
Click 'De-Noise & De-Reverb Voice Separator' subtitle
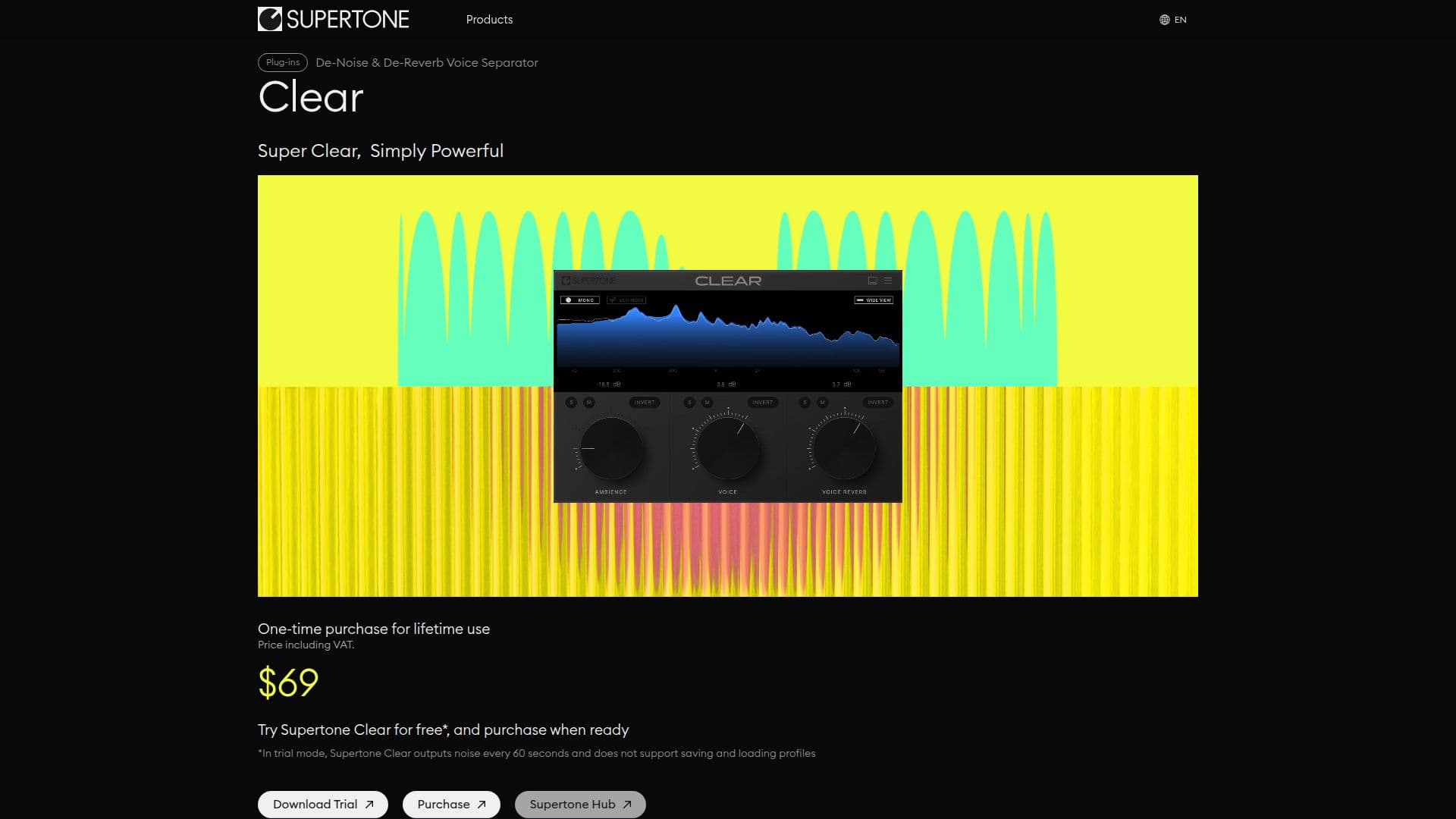click(427, 63)
